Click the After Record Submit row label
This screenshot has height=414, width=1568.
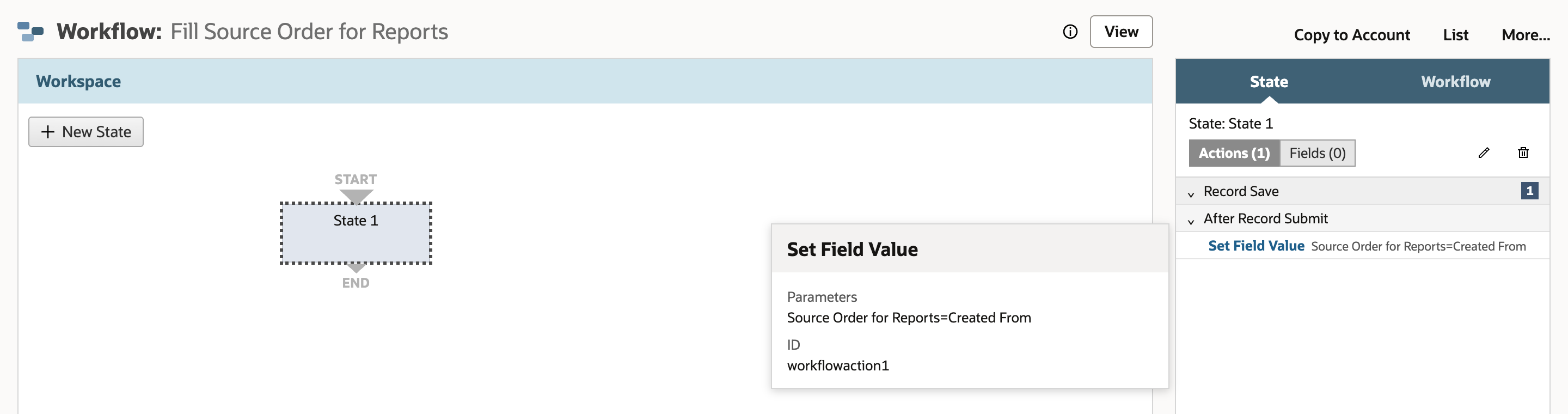coord(1265,218)
